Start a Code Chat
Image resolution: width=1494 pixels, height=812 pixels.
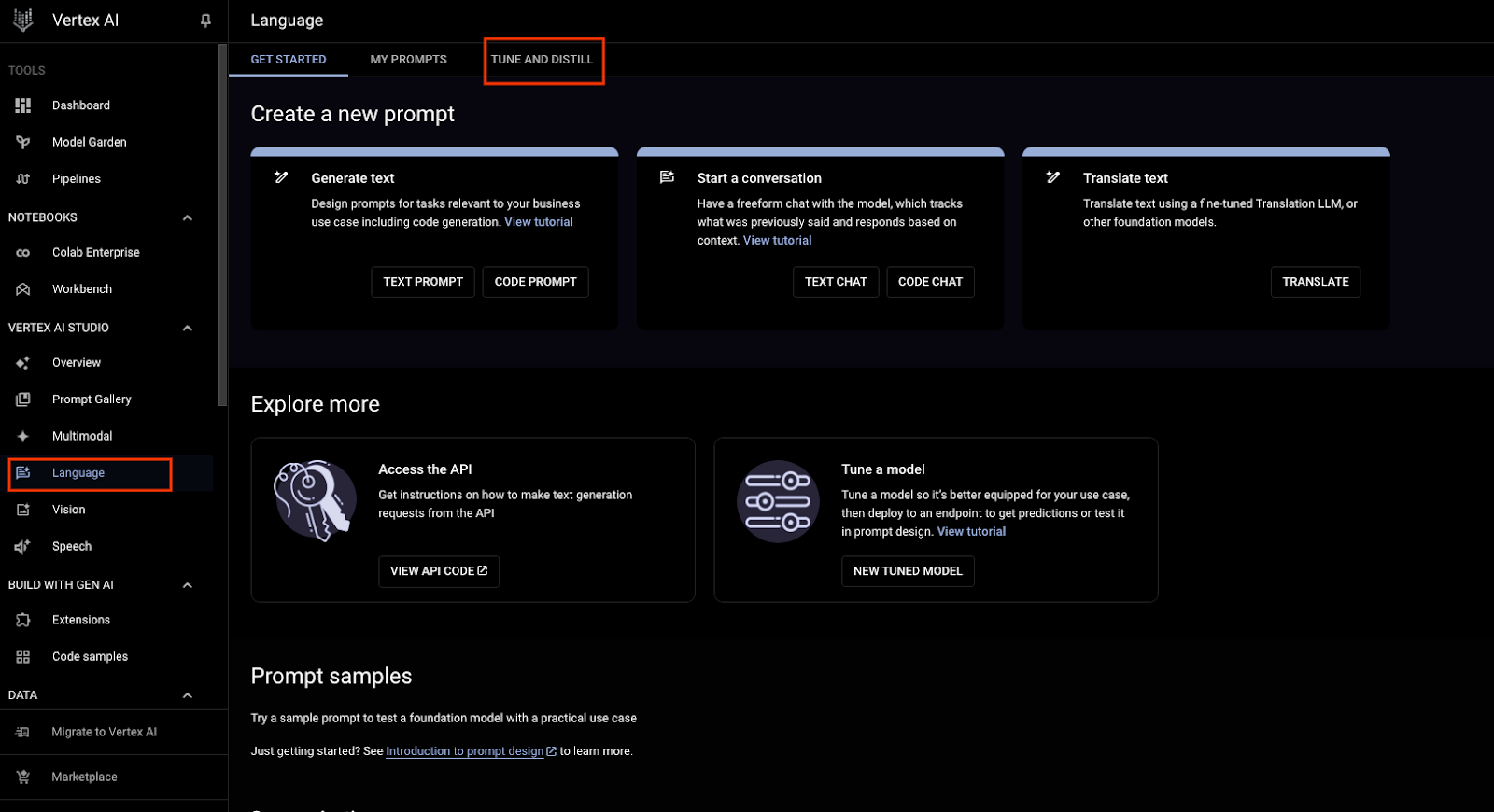pos(930,282)
